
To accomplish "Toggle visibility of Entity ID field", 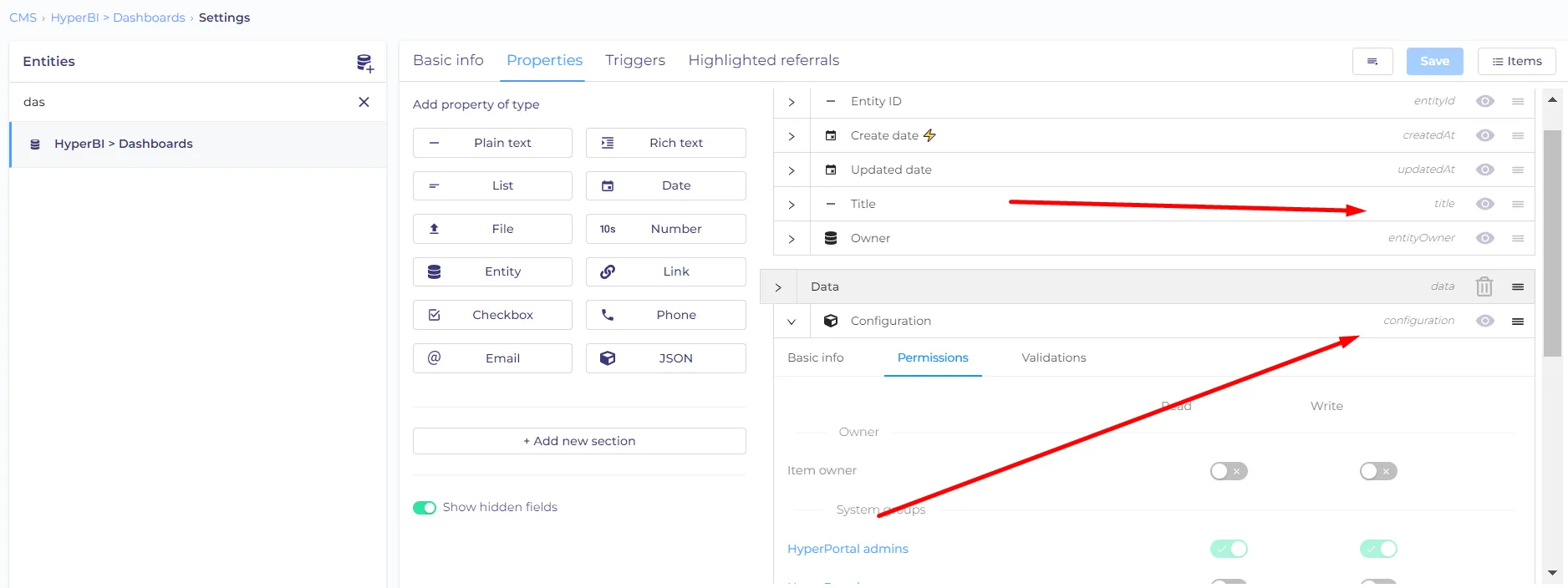I will click(1485, 101).
